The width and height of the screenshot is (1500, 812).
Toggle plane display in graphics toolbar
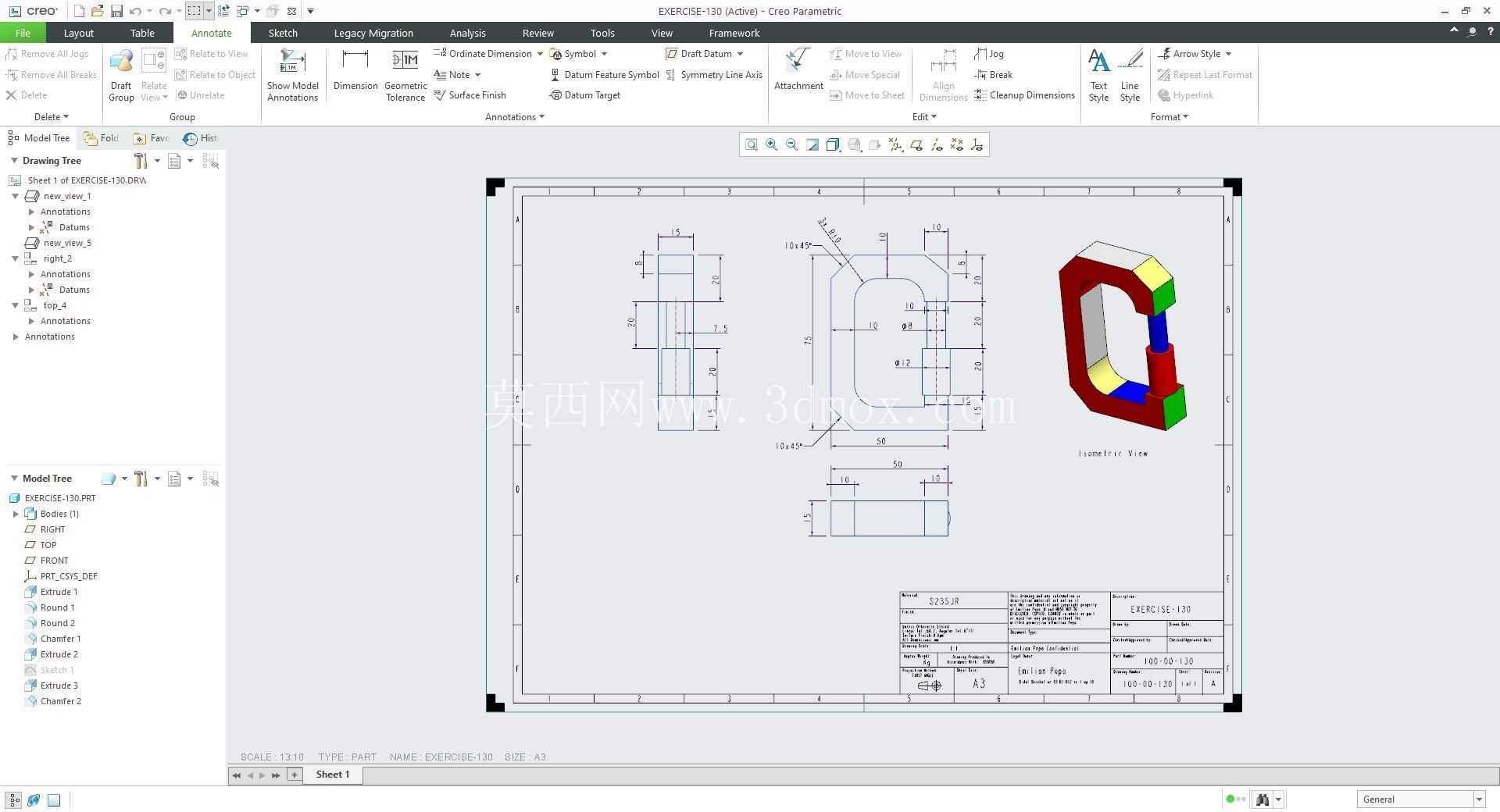click(916, 144)
